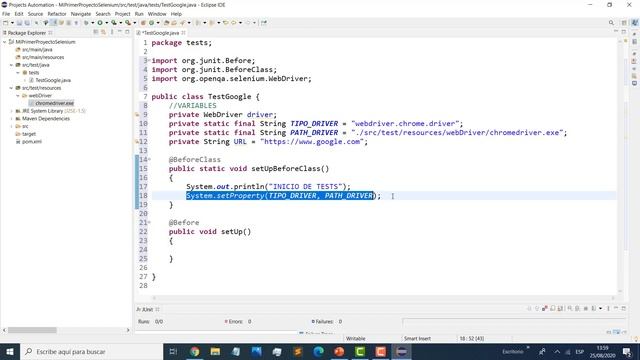Click the taskbar search box
The height and width of the screenshot is (360, 640).
(91, 351)
